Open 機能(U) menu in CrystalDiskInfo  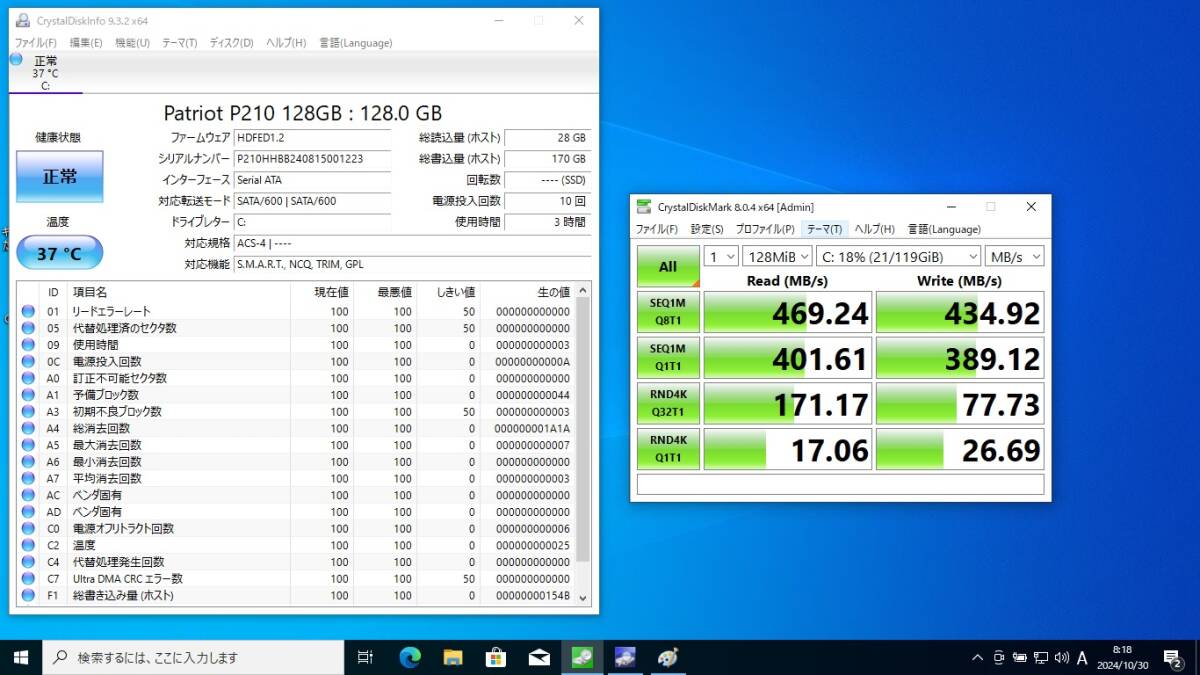[x=132, y=43]
